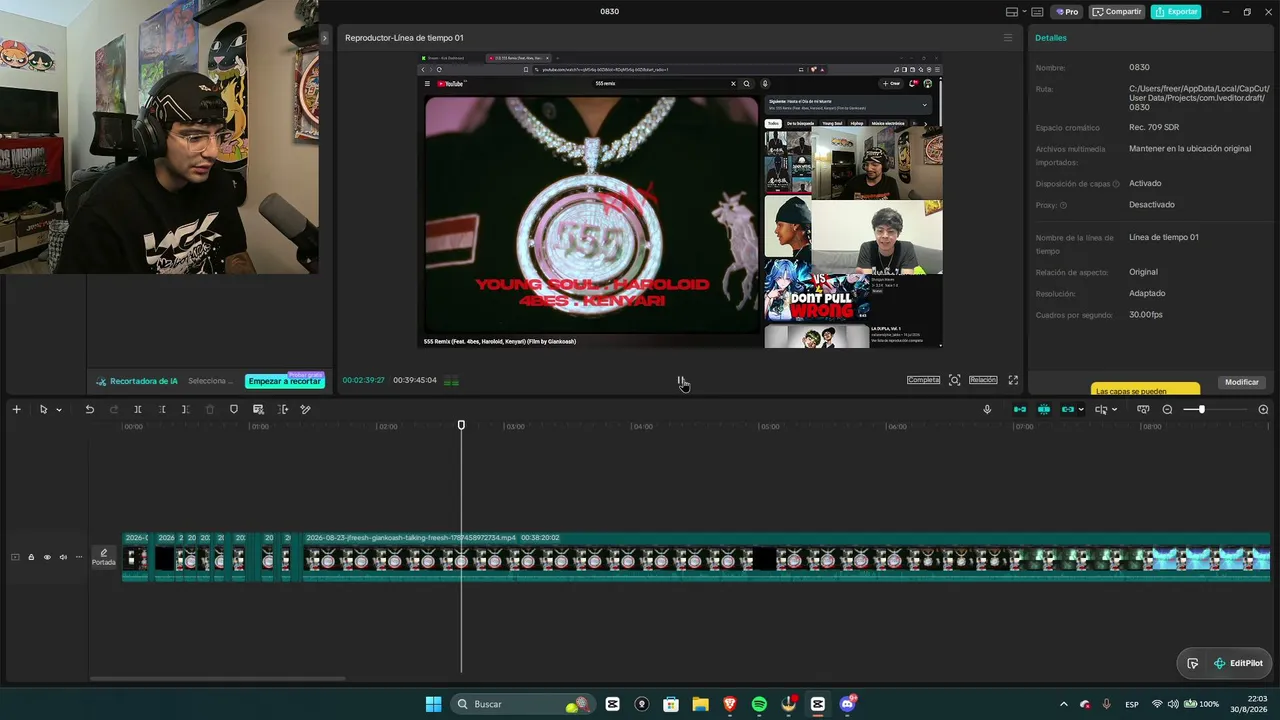Open the selection pointer tool dropdown
The height and width of the screenshot is (720, 1280).
(x=59, y=410)
